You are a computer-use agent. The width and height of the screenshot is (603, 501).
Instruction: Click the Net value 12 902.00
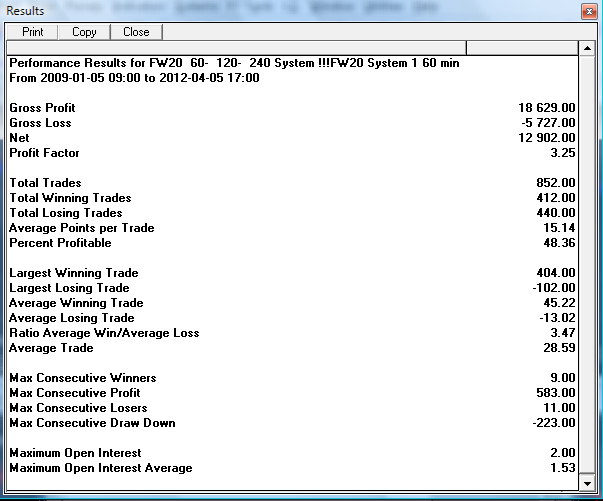pyautogui.click(x=546, y=138)
